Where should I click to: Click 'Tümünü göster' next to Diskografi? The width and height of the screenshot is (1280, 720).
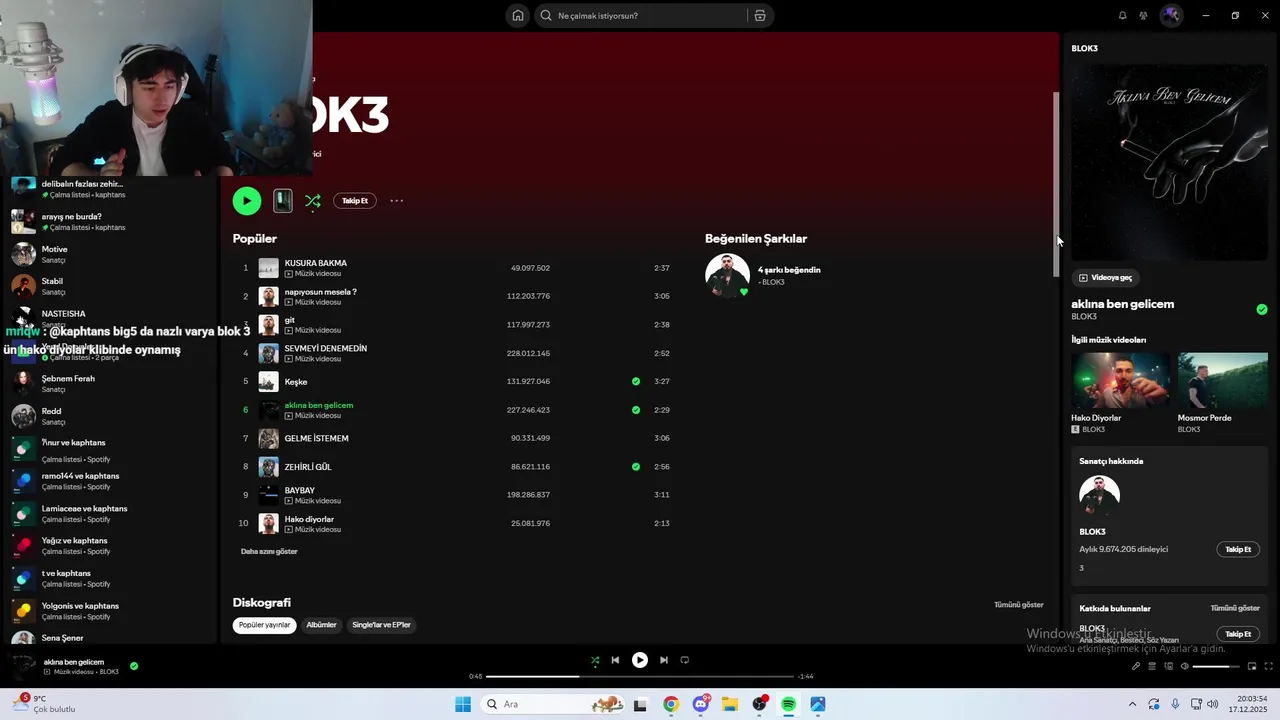1018,605
